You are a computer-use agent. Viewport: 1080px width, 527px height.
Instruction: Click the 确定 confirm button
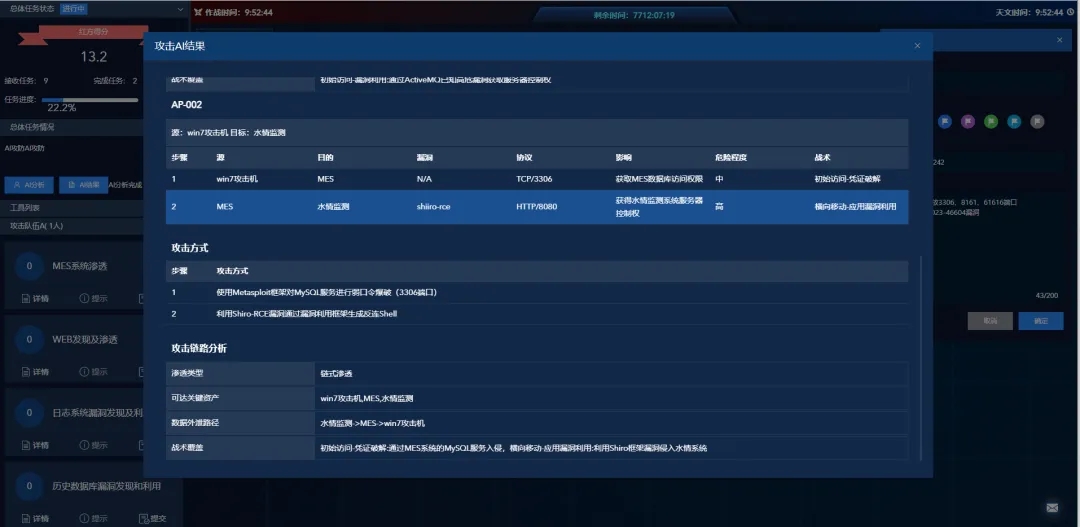click(1040, 321)
